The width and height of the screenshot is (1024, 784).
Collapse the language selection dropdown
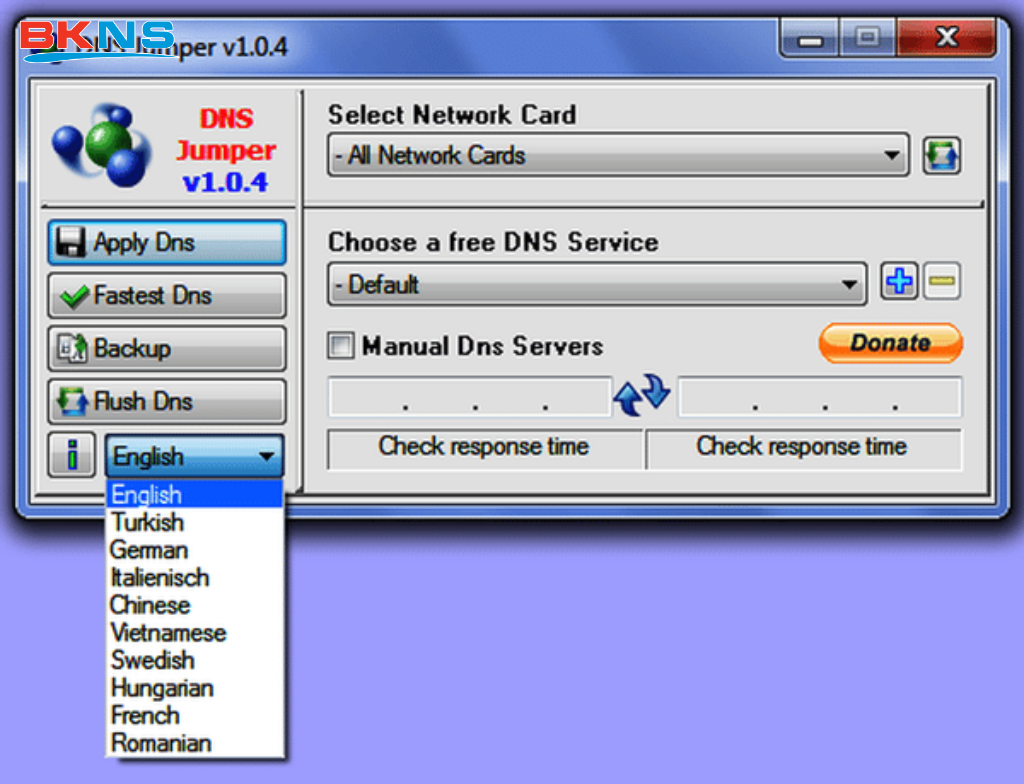[x=266, y=455]
